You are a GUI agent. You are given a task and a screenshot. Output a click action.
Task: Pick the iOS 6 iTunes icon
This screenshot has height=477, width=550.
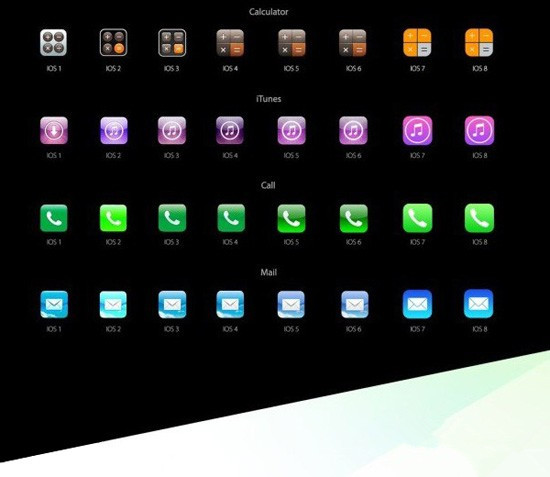[x=353, y=130]
